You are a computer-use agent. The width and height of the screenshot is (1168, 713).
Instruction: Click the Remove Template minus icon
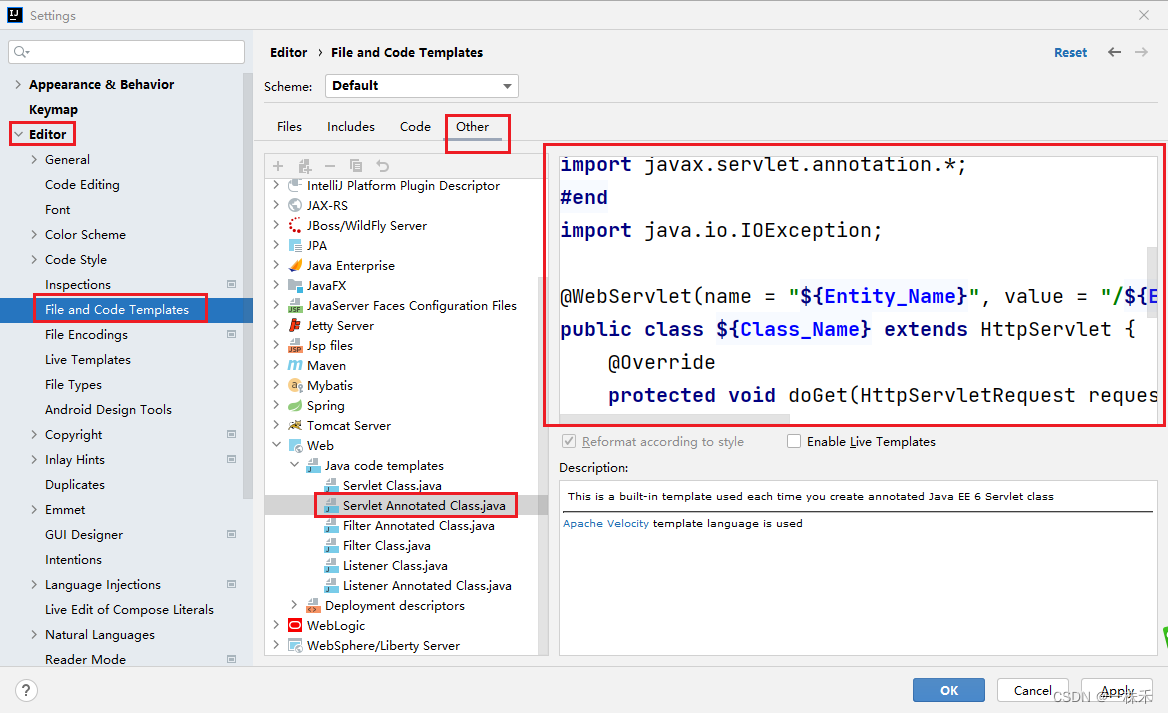coord(330,166)
